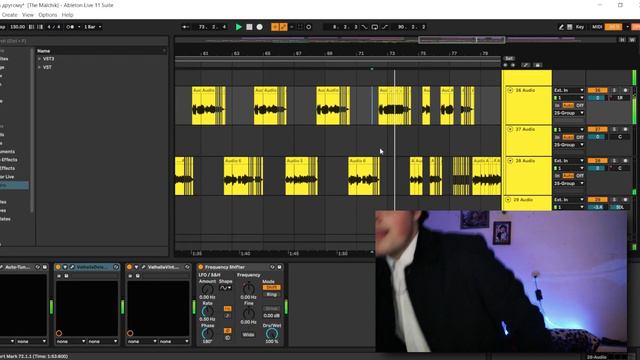Open the LFO Shape waveform menu

[225, 288]
